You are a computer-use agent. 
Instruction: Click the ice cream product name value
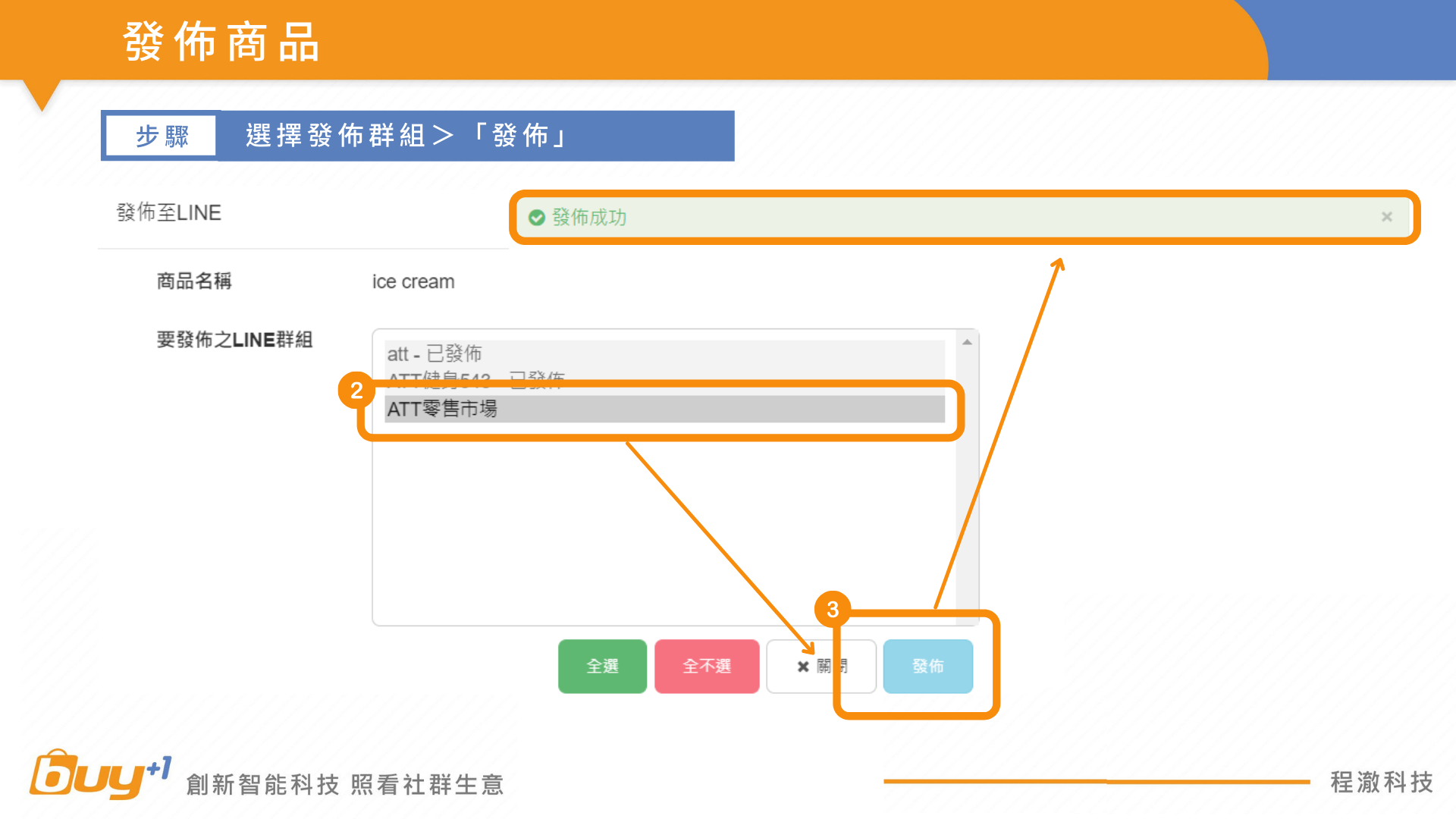pyautogui.click(x=413, y=282)
